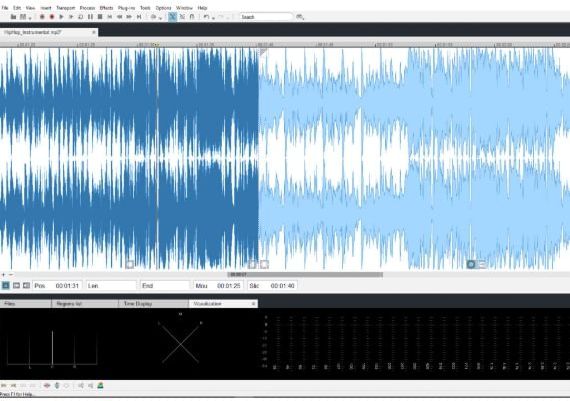
Task: Click Go to Start transport button
Action: (x=110, y=17)
